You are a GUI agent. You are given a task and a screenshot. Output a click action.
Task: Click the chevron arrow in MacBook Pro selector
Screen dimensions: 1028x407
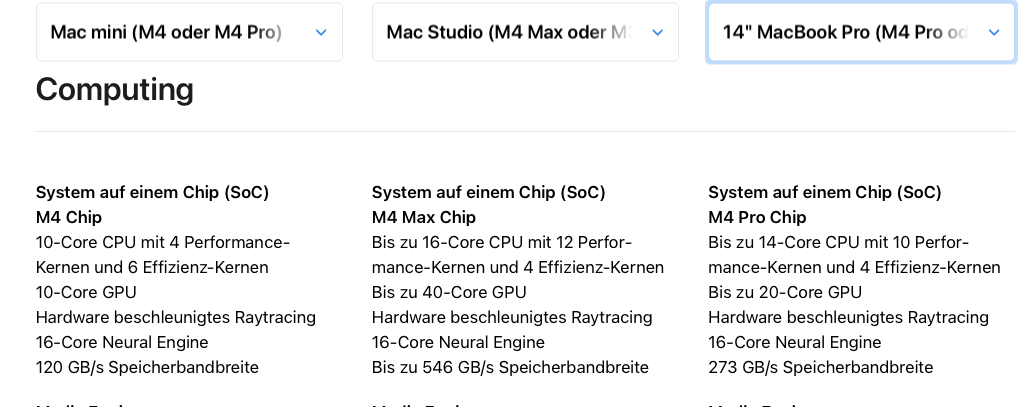pos(994,32)
